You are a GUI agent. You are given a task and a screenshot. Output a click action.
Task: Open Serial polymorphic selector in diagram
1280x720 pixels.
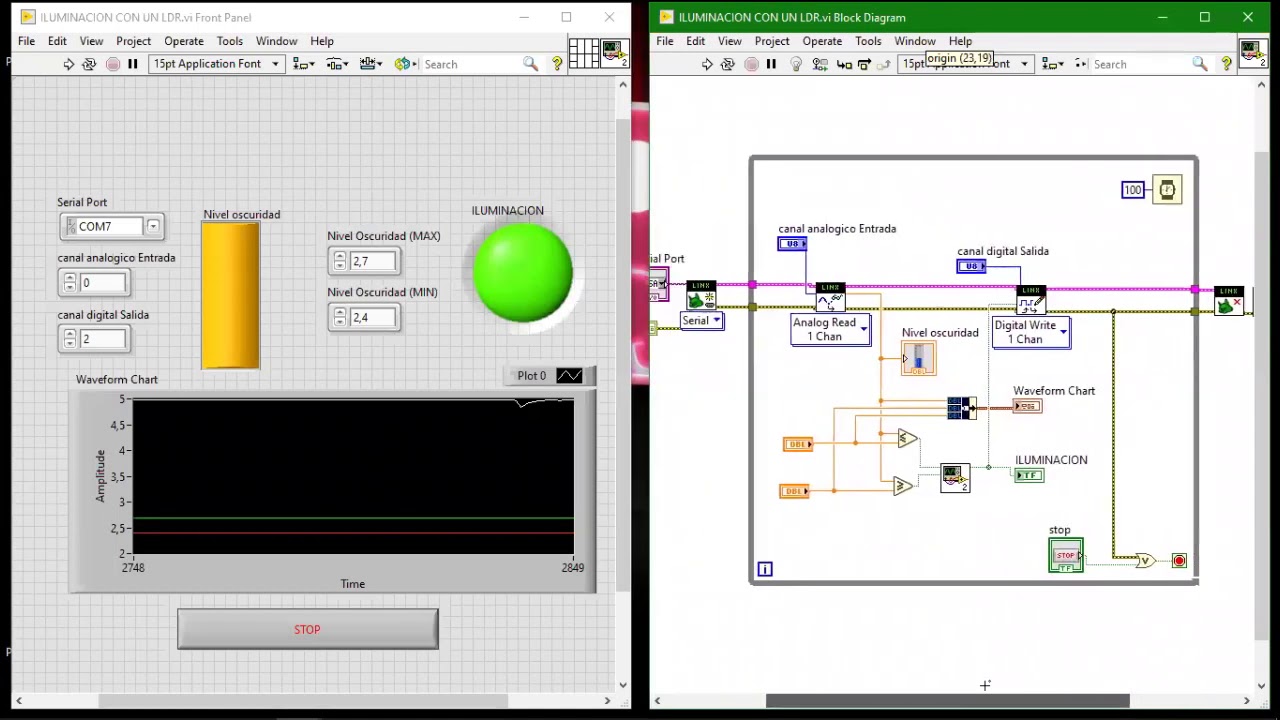(x=702, y=321)
